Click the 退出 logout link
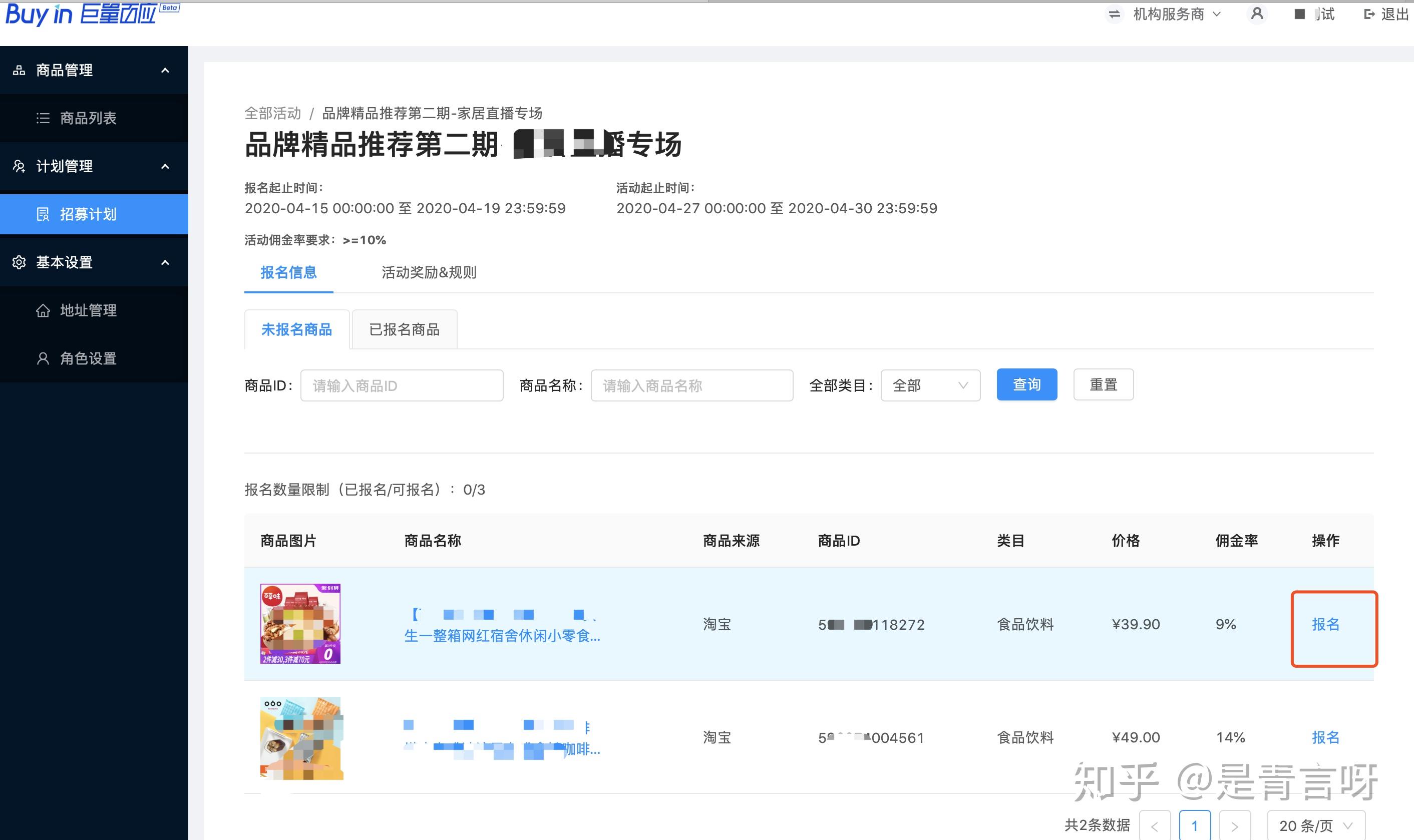The image size is (1414, 840). click(x=1395, y=14)
